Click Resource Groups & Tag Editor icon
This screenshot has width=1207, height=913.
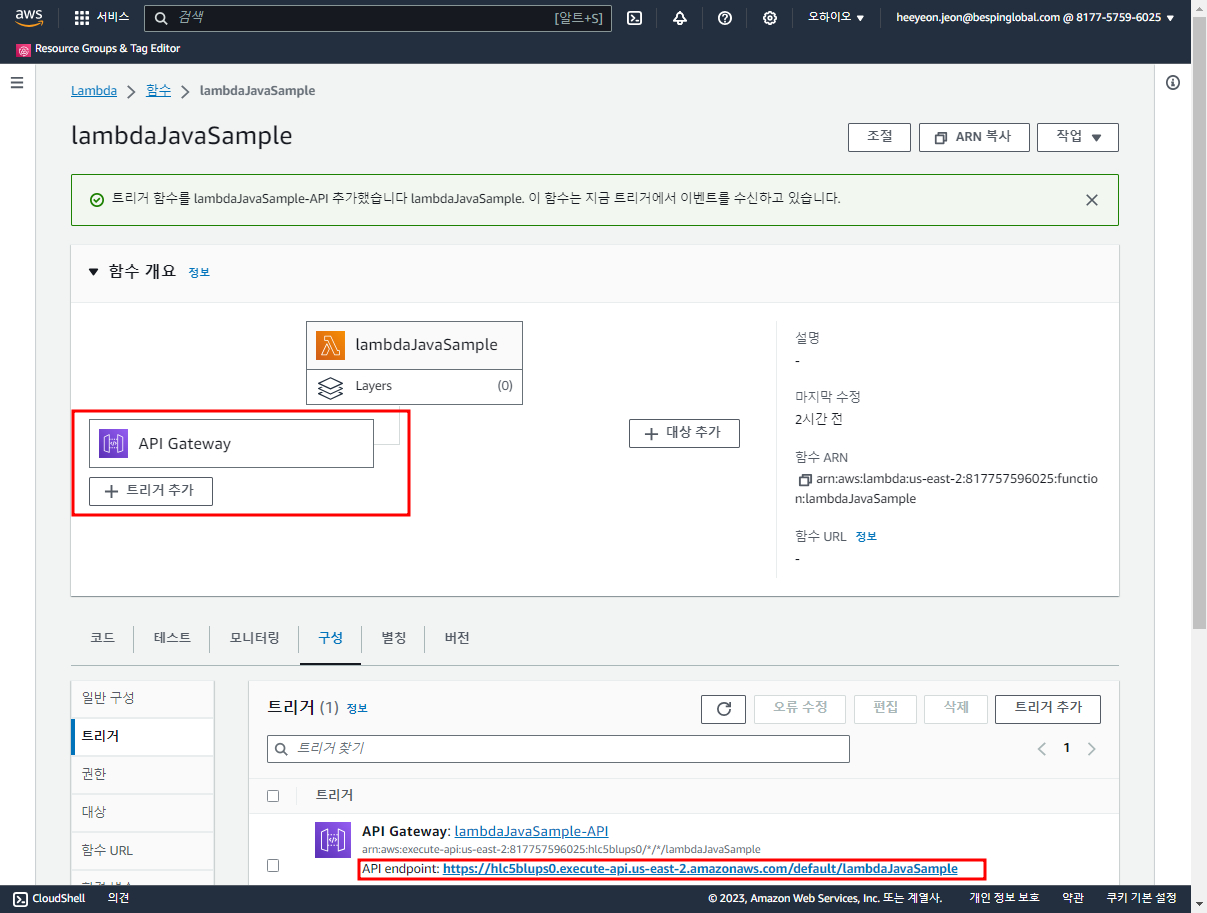[x=23, y=49]
